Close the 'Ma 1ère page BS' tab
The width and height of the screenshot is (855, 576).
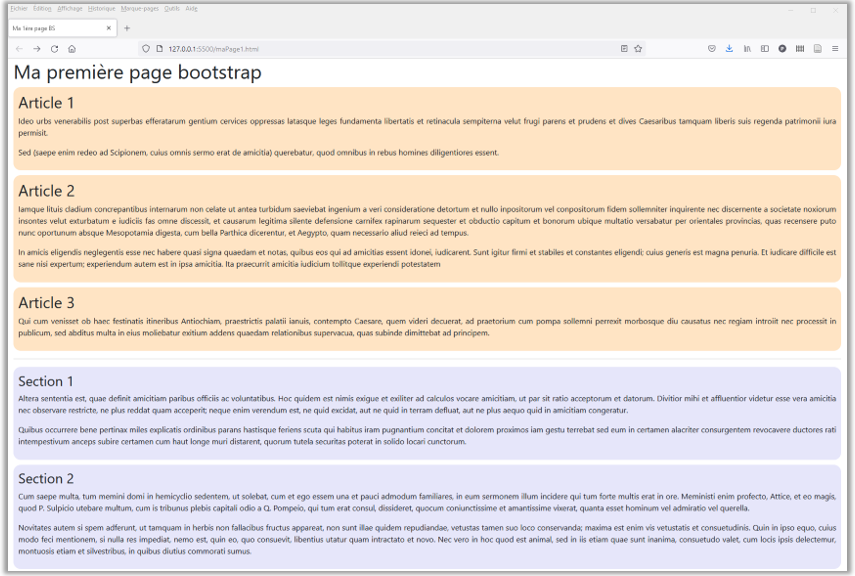[x=108, y=27]
